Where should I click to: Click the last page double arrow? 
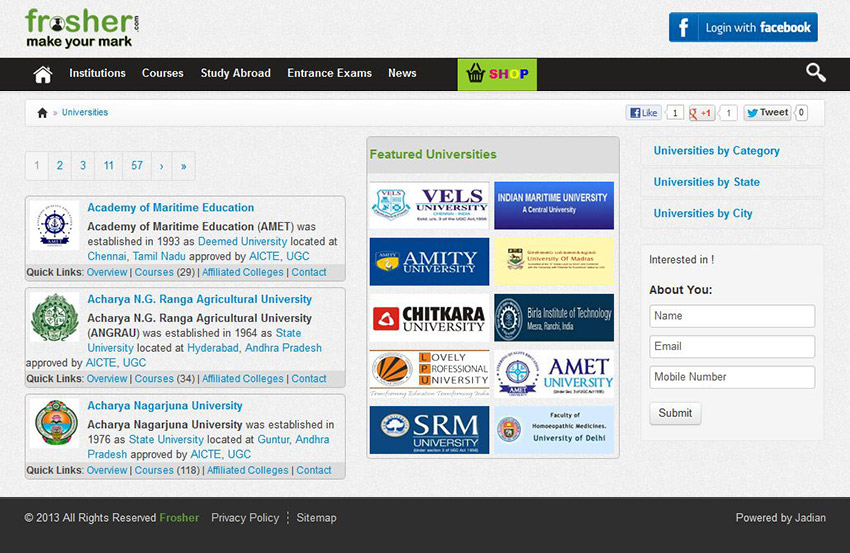pyautogui.click(x=184, y=166)
